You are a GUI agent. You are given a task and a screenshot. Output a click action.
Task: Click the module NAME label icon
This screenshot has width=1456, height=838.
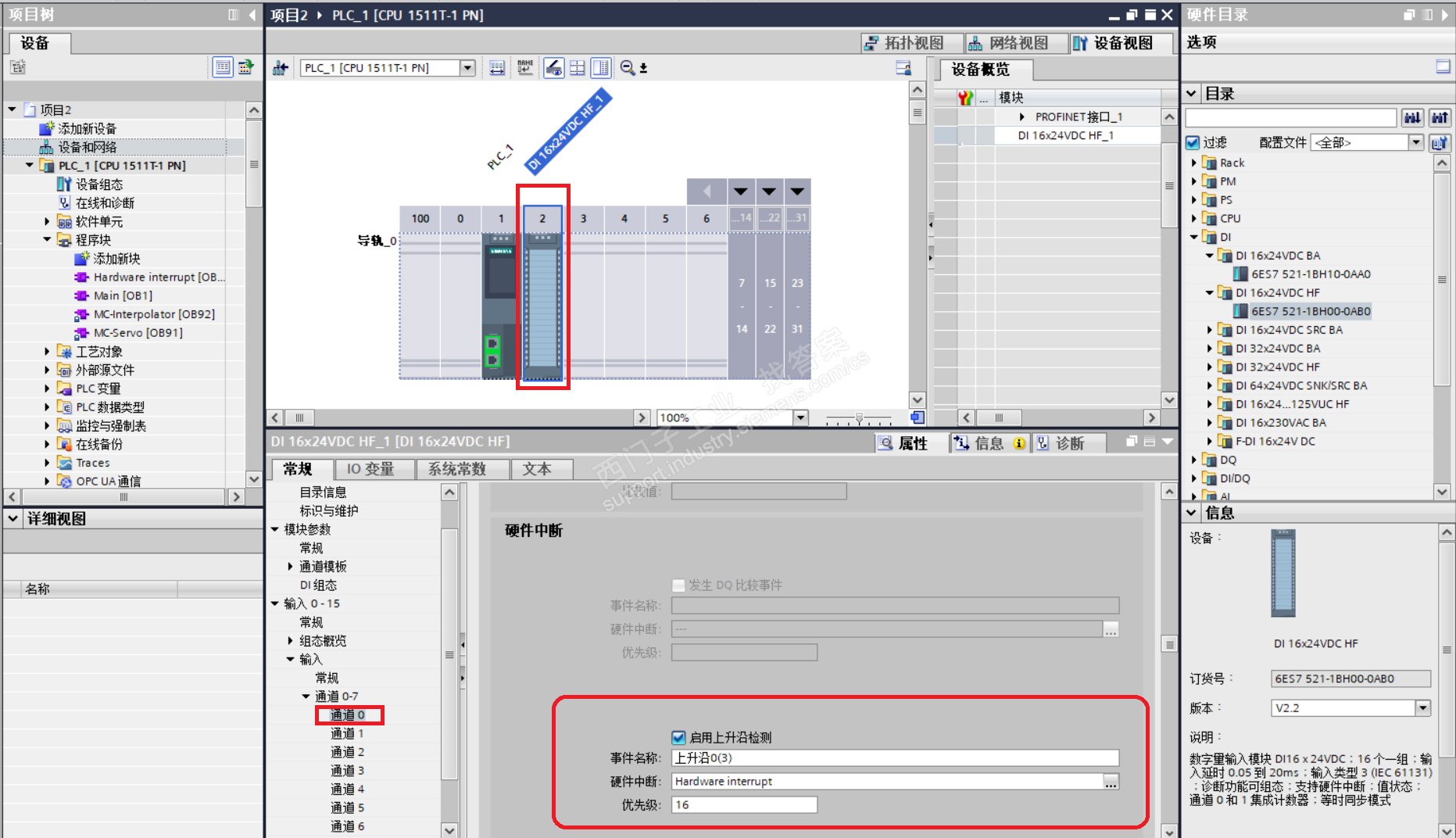525,68
